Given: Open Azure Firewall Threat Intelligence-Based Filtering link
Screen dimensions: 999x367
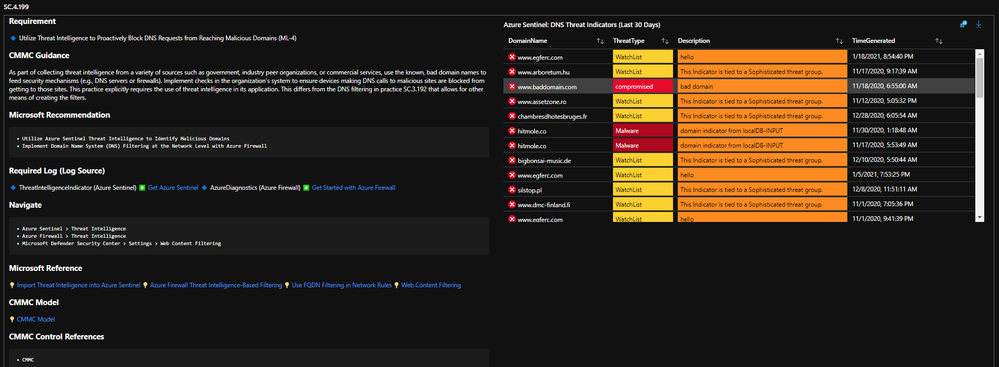Looking at the screenshot, I should tap(216, 285).
